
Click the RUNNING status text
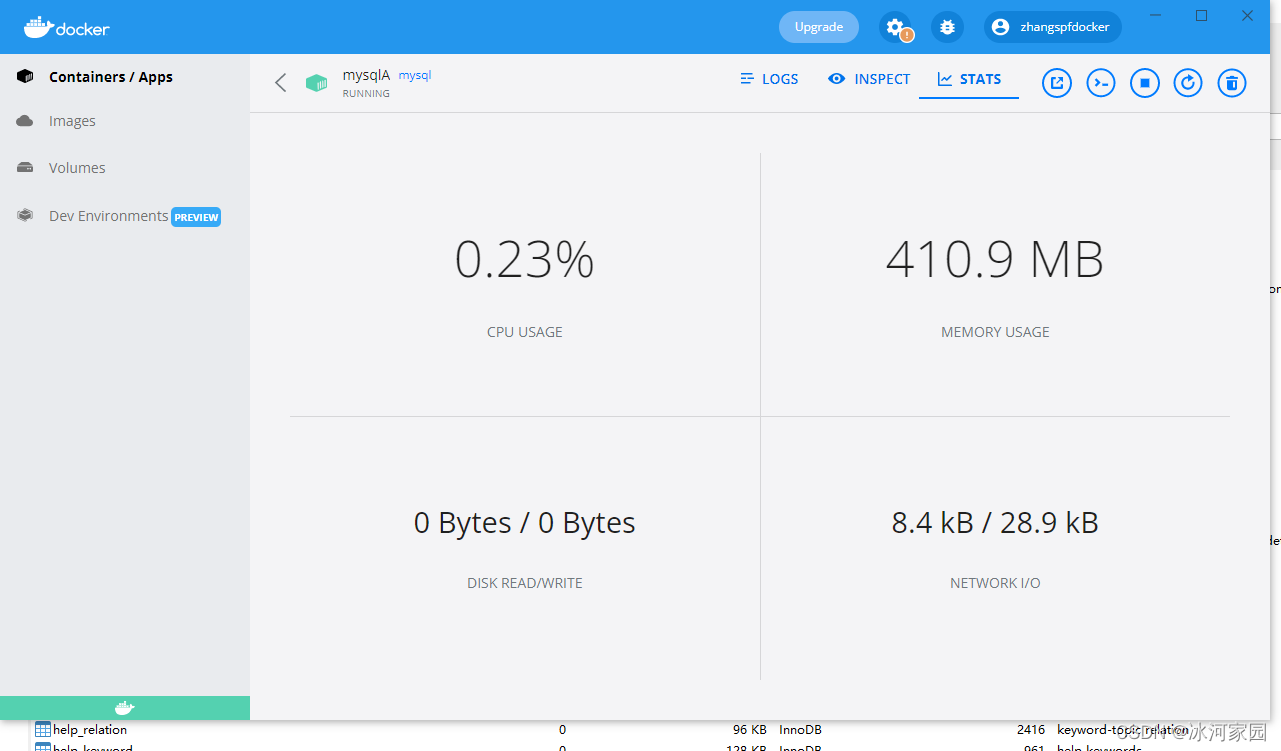click(x=366, y=93)
